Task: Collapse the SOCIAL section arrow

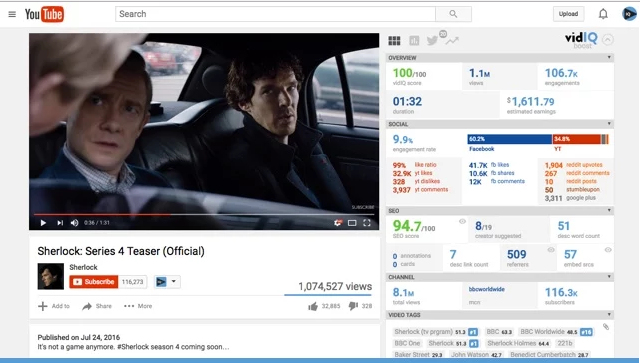Action: (x=609, y=123)
